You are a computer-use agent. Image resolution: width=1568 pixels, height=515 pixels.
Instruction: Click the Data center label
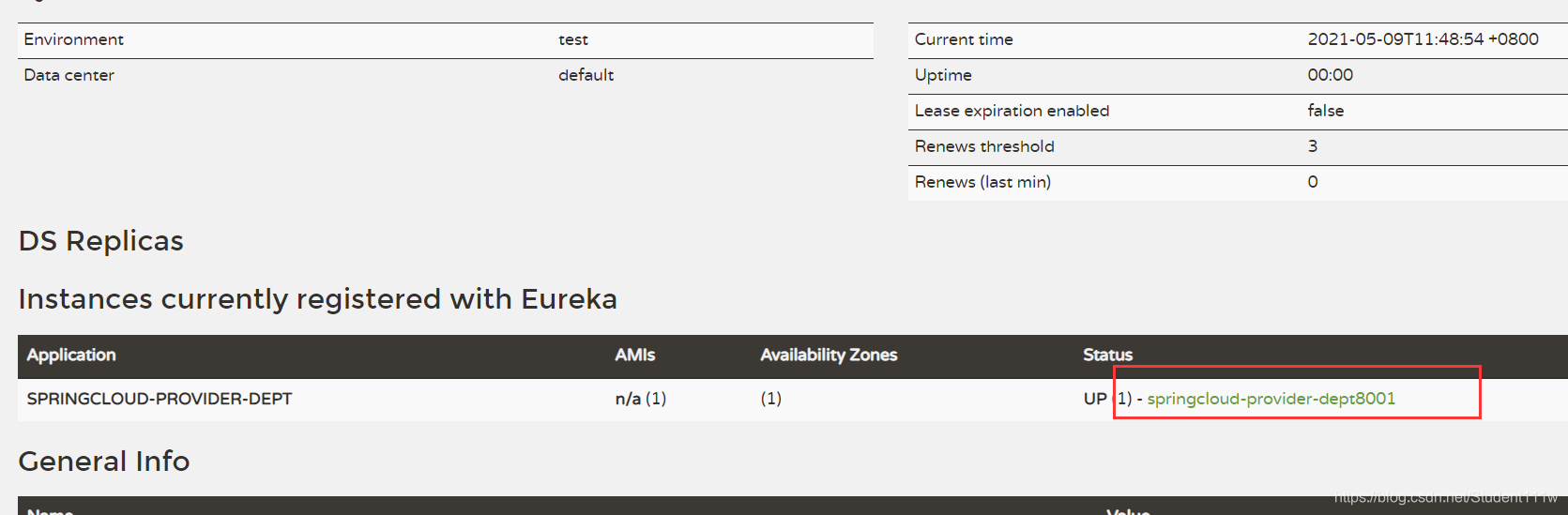(x=69, y=75)
